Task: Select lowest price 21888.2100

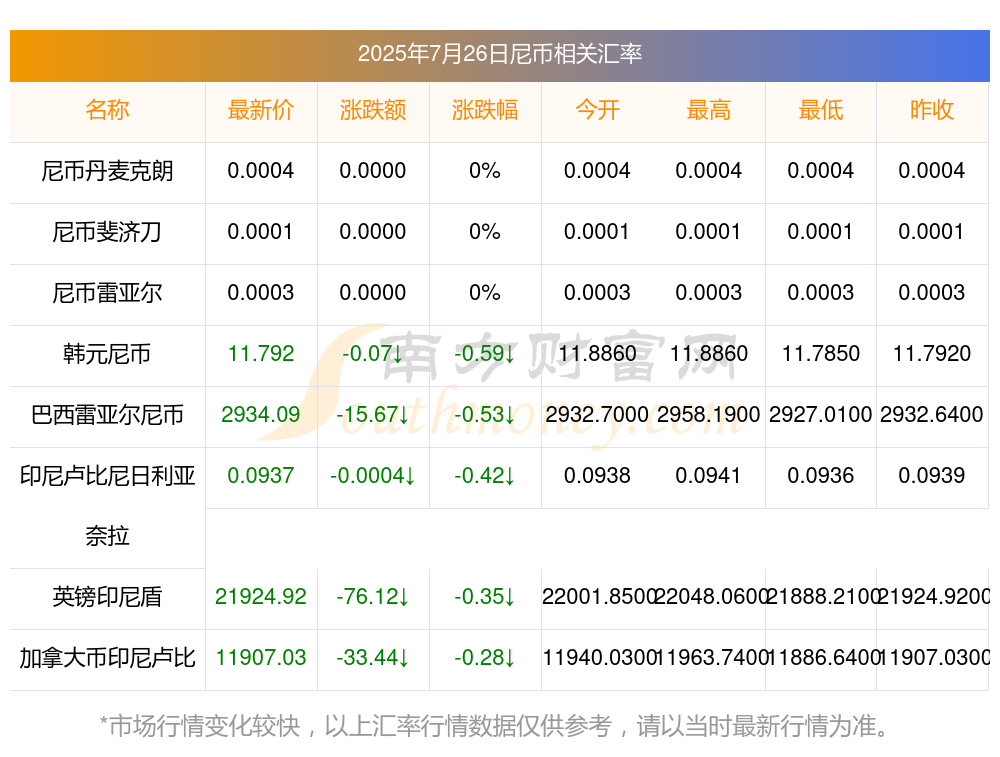Action: [823, 597]
